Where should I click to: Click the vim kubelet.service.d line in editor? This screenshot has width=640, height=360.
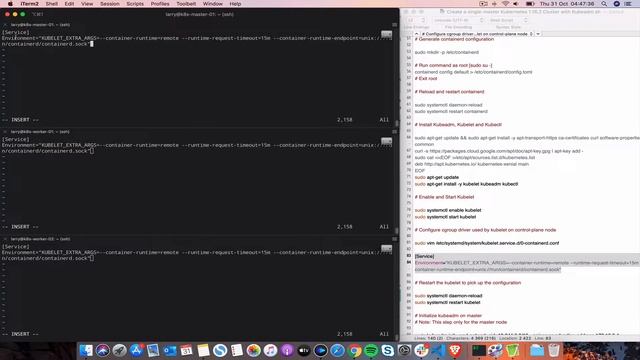[x=487, y=243]
